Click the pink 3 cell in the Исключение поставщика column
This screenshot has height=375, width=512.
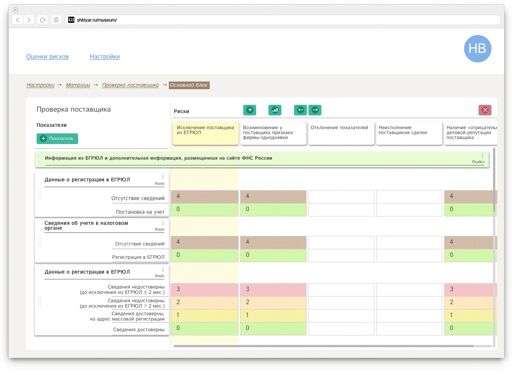tap(206, 289)
